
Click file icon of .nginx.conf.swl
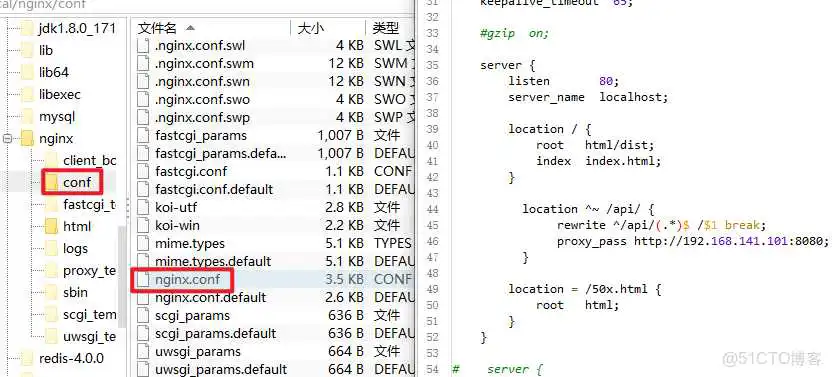click(x=143, y=46)
